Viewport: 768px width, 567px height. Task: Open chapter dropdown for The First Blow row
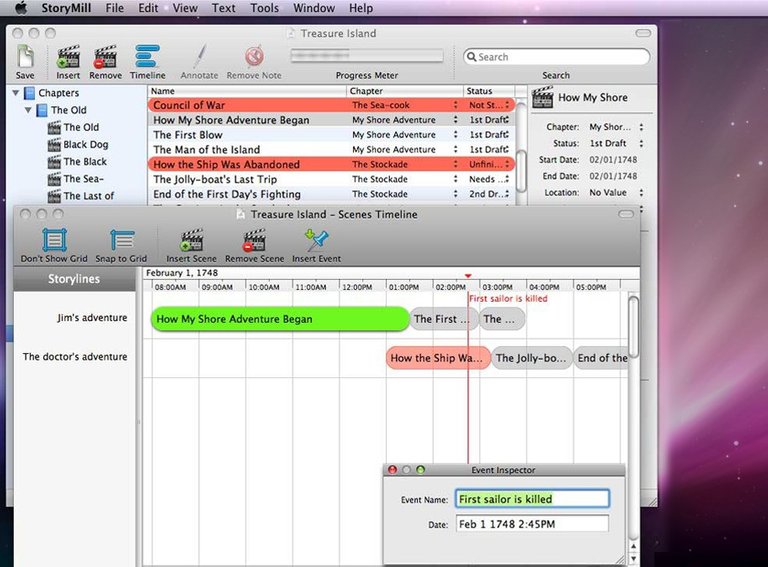point(456,135)
